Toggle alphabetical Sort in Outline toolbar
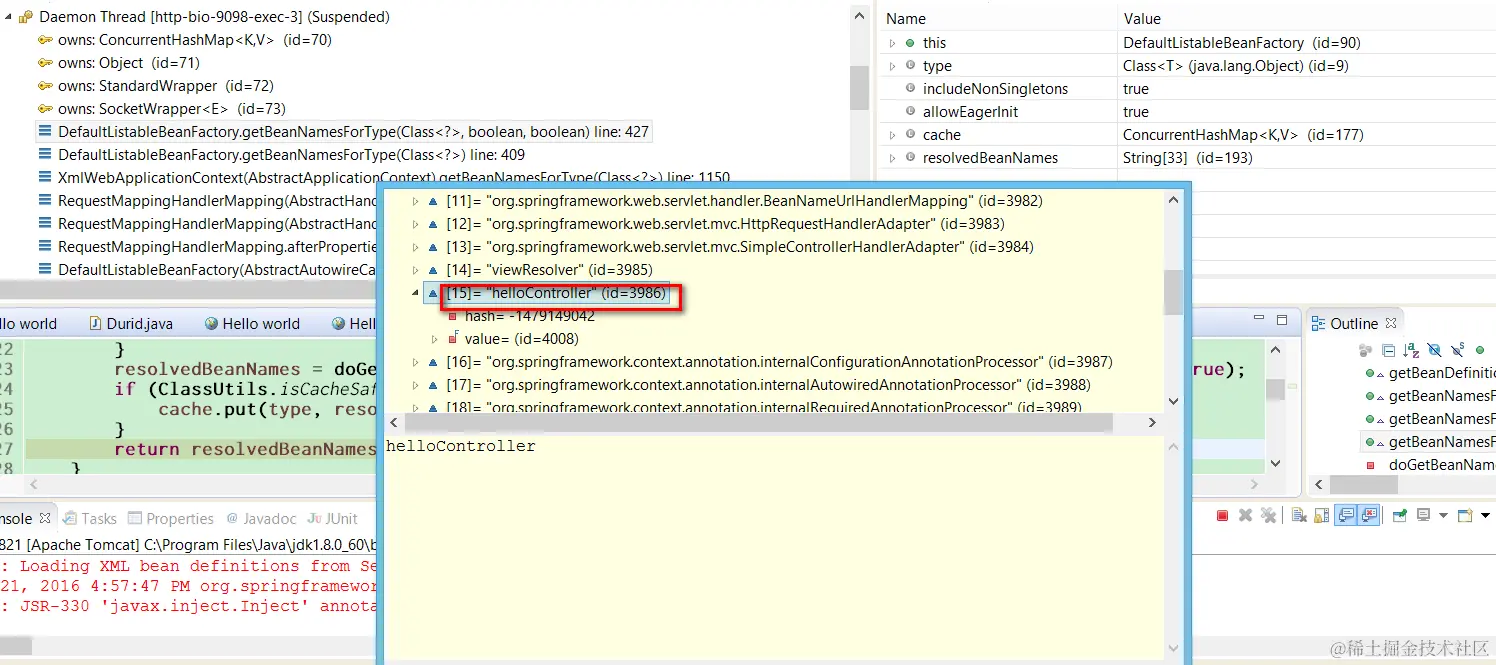 pos(1411,350)
